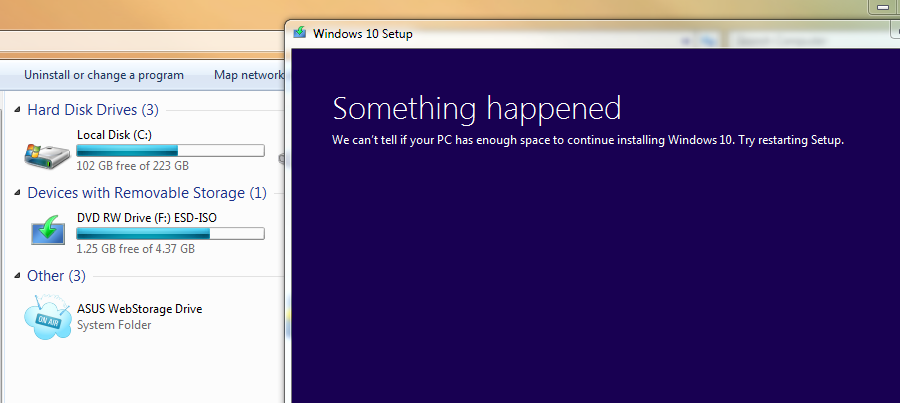Click the Try restarting Setup error message

point(588,140)
